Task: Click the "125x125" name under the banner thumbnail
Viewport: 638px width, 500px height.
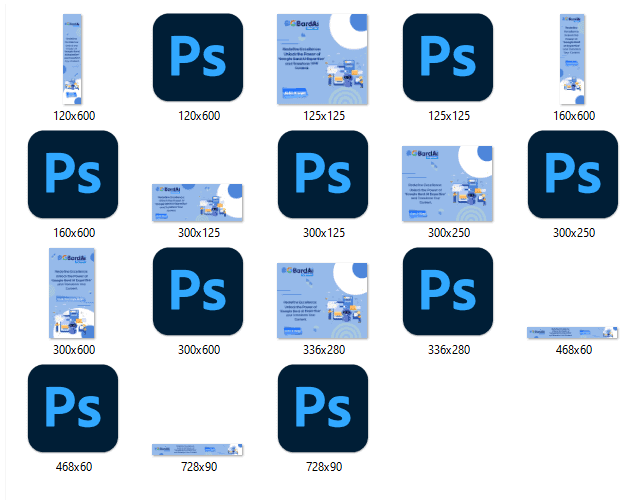Action: point(324,116)
